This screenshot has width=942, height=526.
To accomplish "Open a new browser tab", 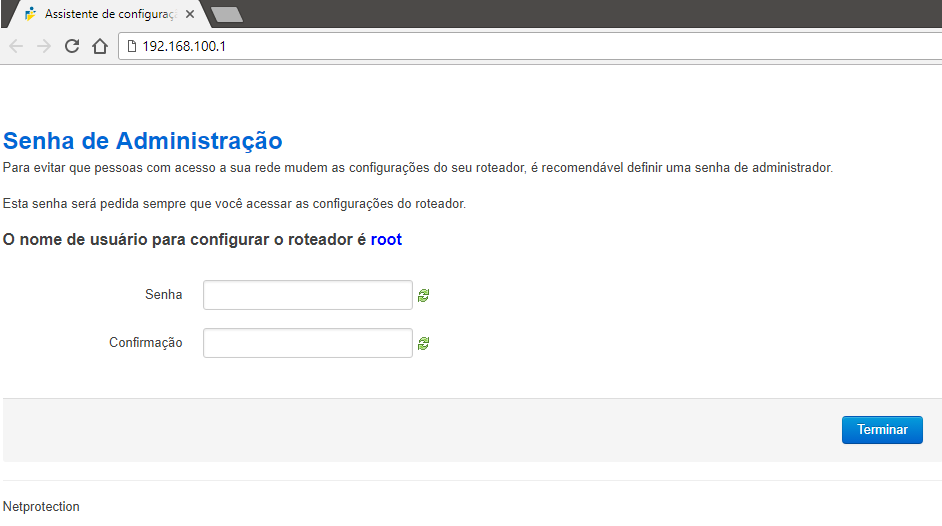I will (x=228, y=14).
